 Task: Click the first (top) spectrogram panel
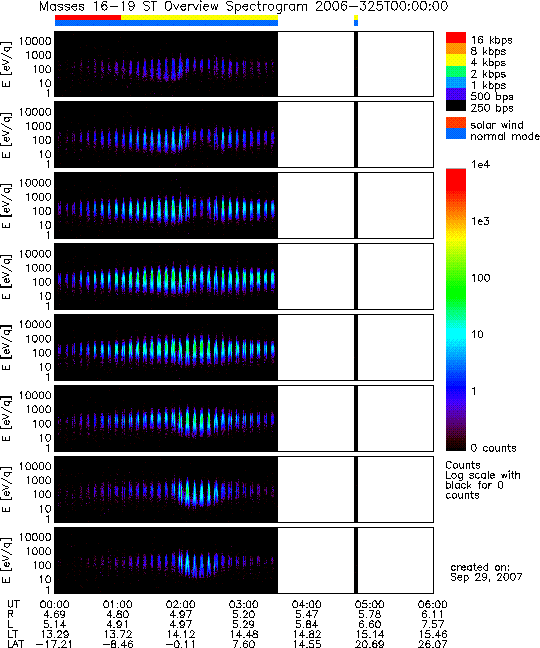coord(244,64)
